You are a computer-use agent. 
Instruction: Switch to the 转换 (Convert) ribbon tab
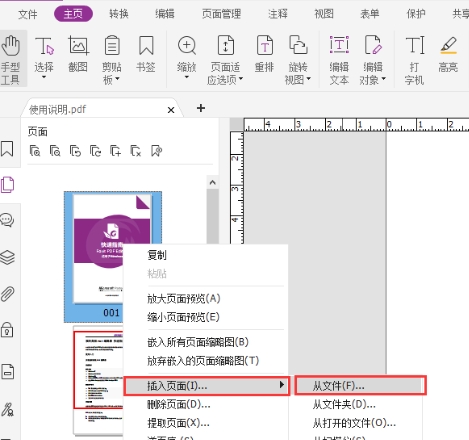pyautogui.click(x=119, y=14)
